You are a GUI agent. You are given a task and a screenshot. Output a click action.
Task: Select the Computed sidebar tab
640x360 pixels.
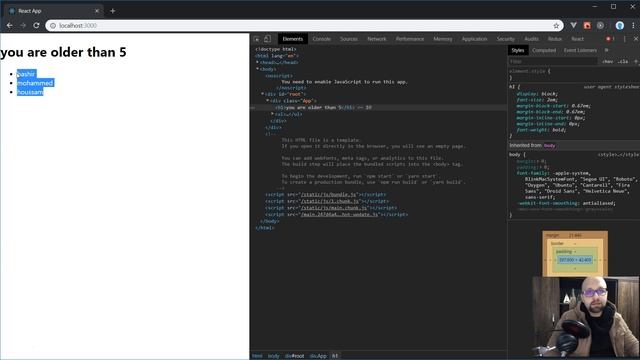tap(544, 50)
